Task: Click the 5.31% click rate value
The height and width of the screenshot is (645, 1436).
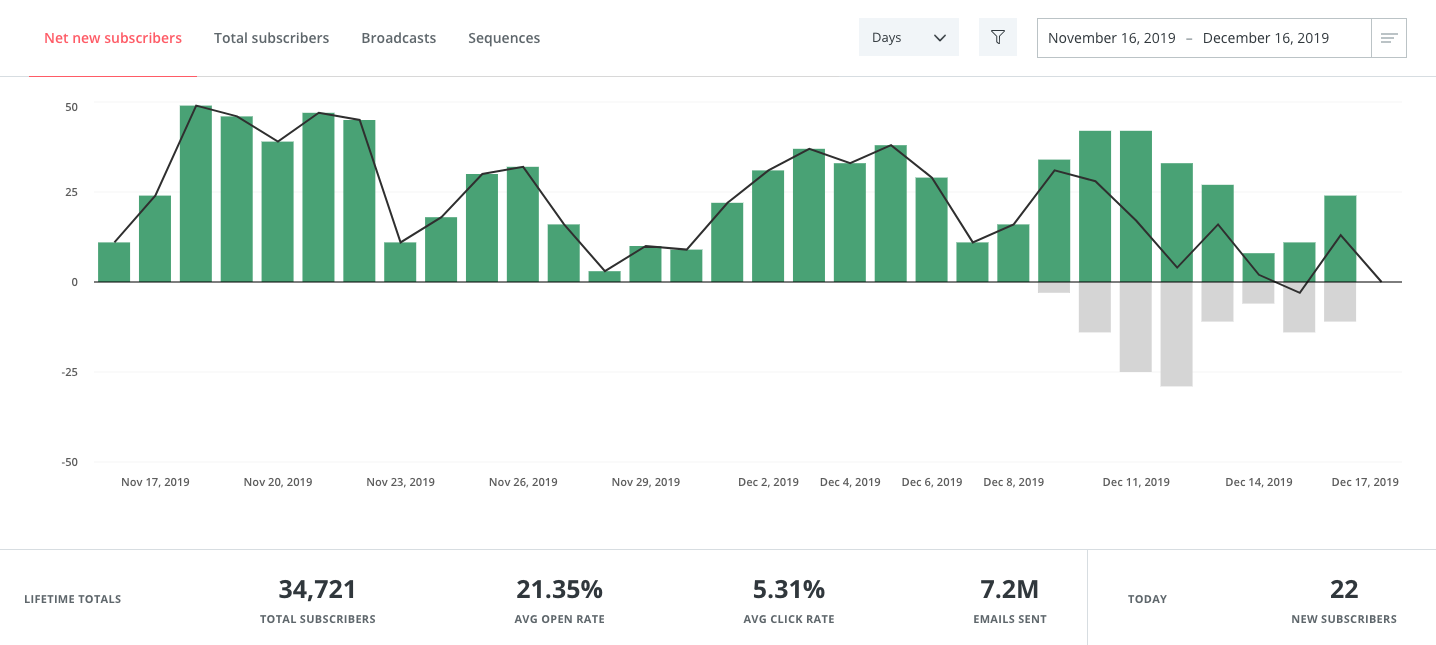Action: pos(788,589)
